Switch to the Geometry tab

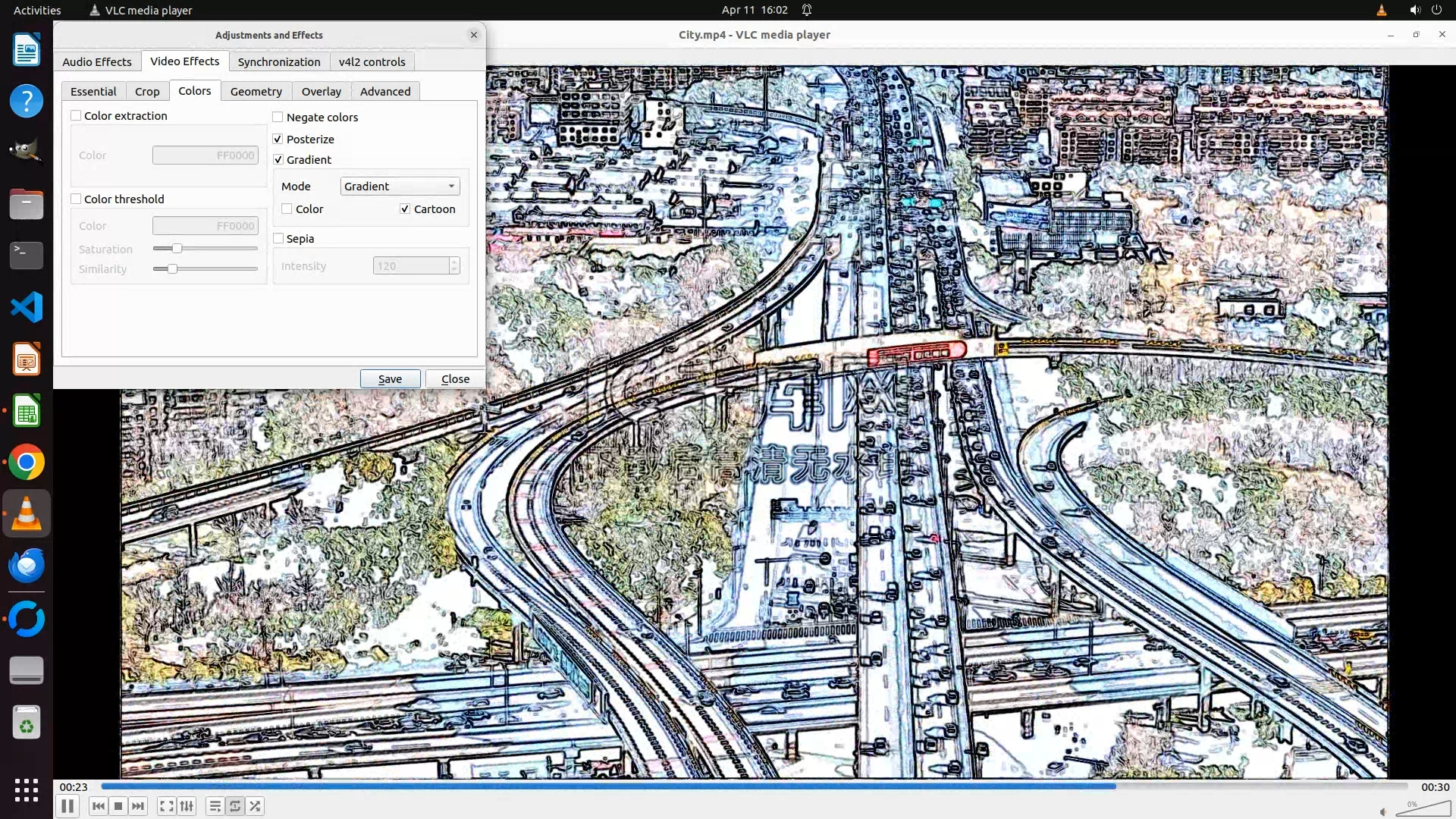(x=256, y=92)
